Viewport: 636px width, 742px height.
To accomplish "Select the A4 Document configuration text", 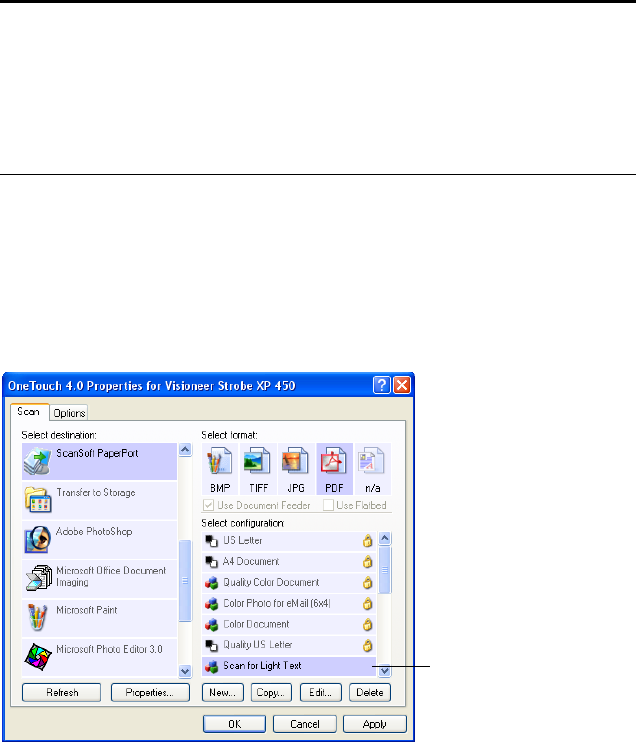I will pyautogui.click(x=251, y=562).
